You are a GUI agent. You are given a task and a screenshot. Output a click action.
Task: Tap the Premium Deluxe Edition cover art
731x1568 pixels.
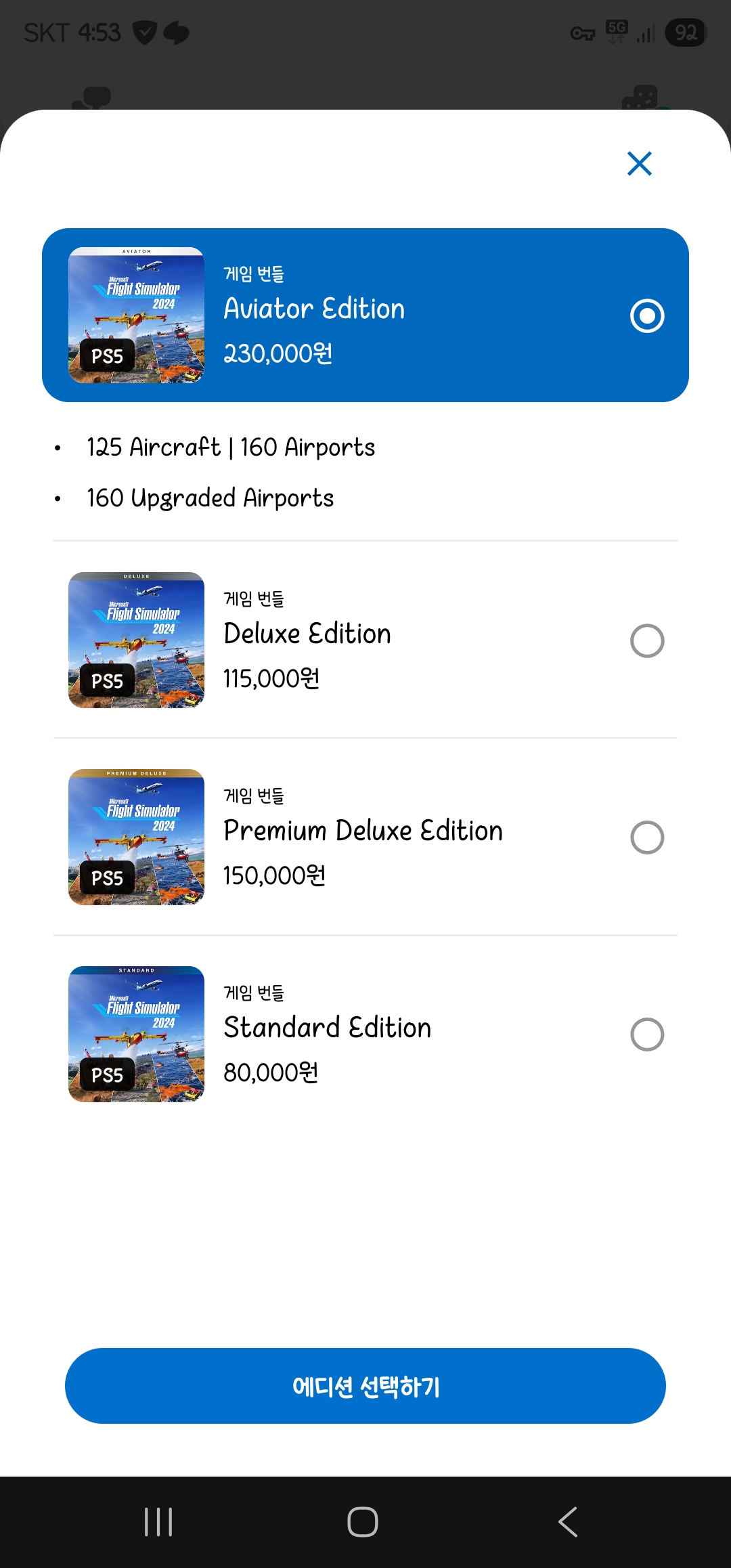click(x=136, y=837)
